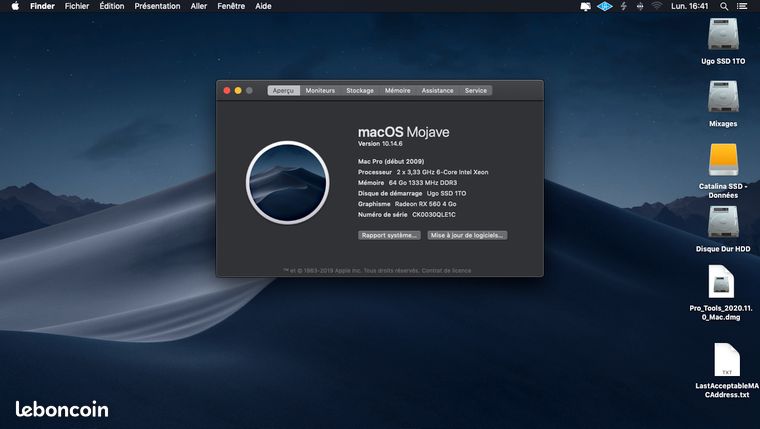Screen dimensions: 760x429
Task: Click the 64 Go 1333 MHz DDR3 text
Action: (423, 183)
